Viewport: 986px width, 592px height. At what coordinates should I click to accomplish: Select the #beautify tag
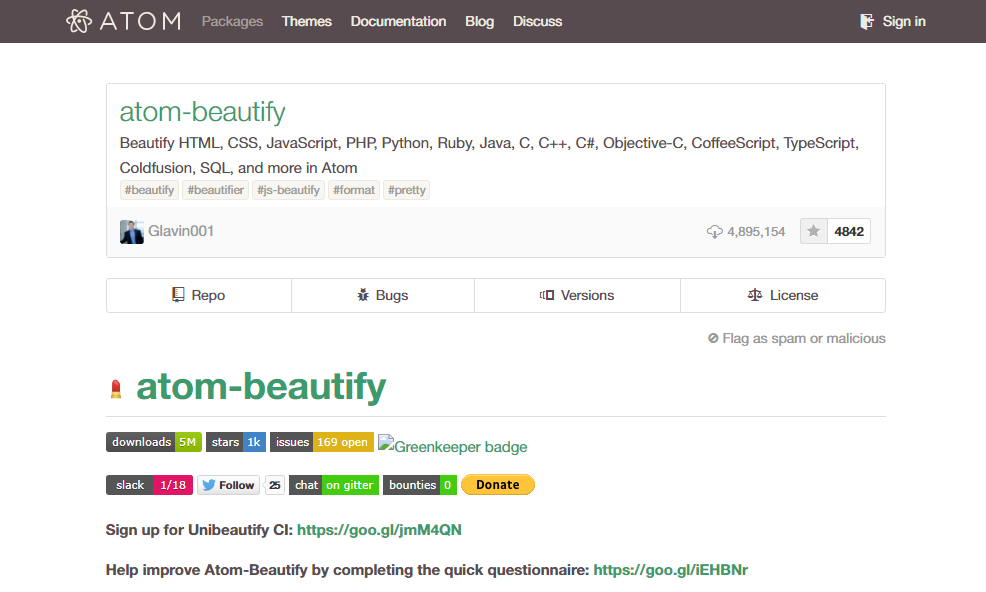tap(150, 190)
